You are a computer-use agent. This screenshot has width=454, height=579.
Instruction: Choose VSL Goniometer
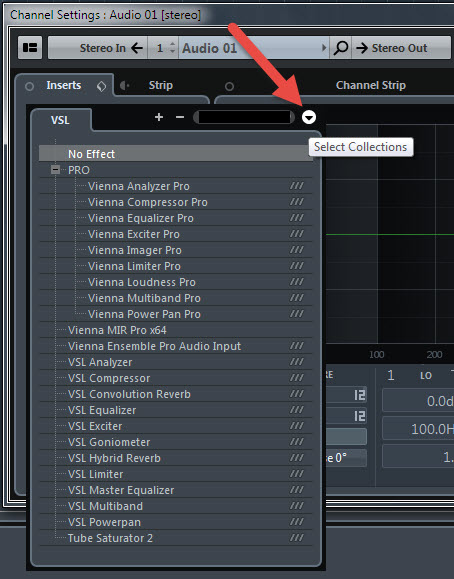[176, 442]
